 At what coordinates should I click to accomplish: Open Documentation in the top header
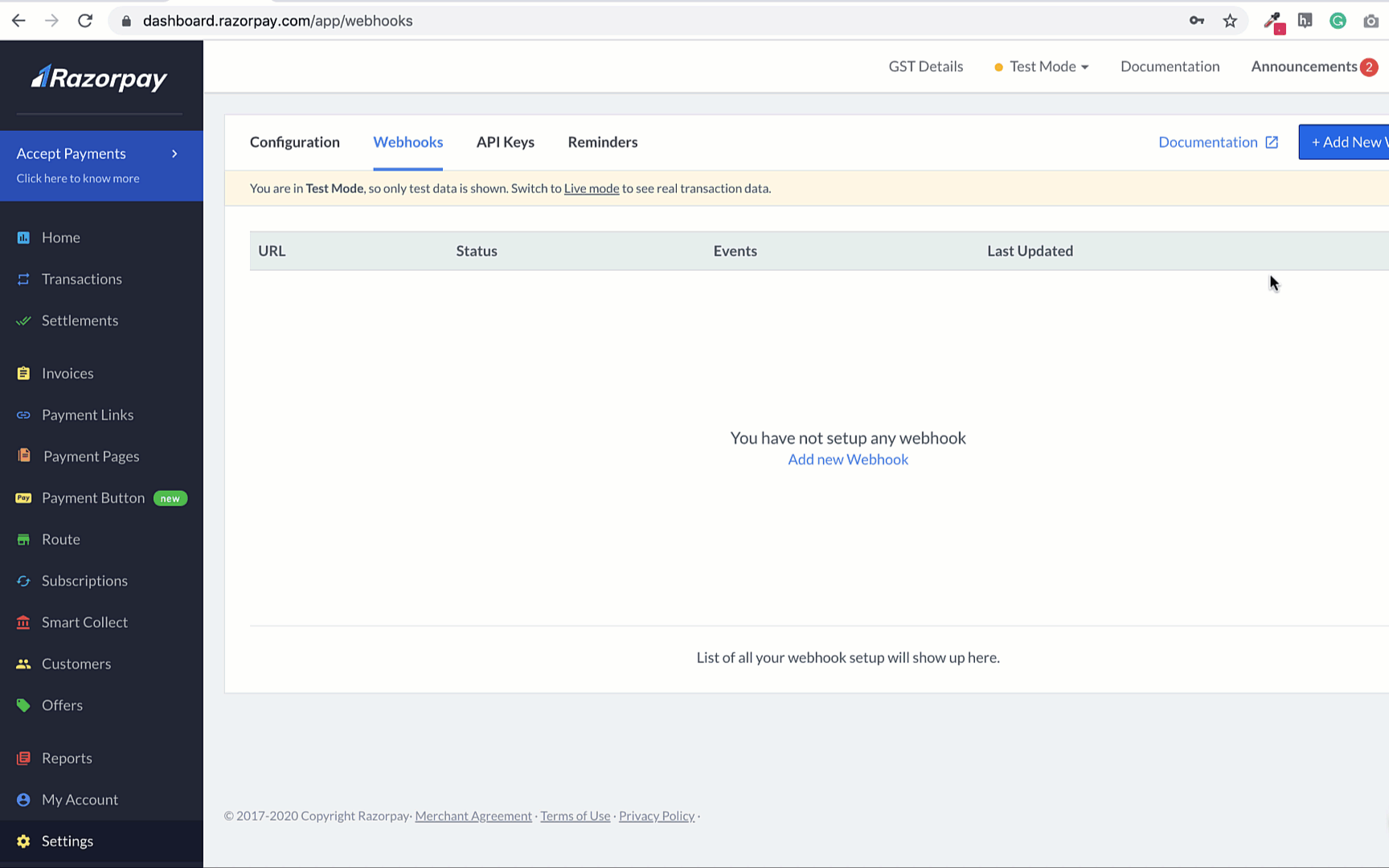(x=1170, y=67)
